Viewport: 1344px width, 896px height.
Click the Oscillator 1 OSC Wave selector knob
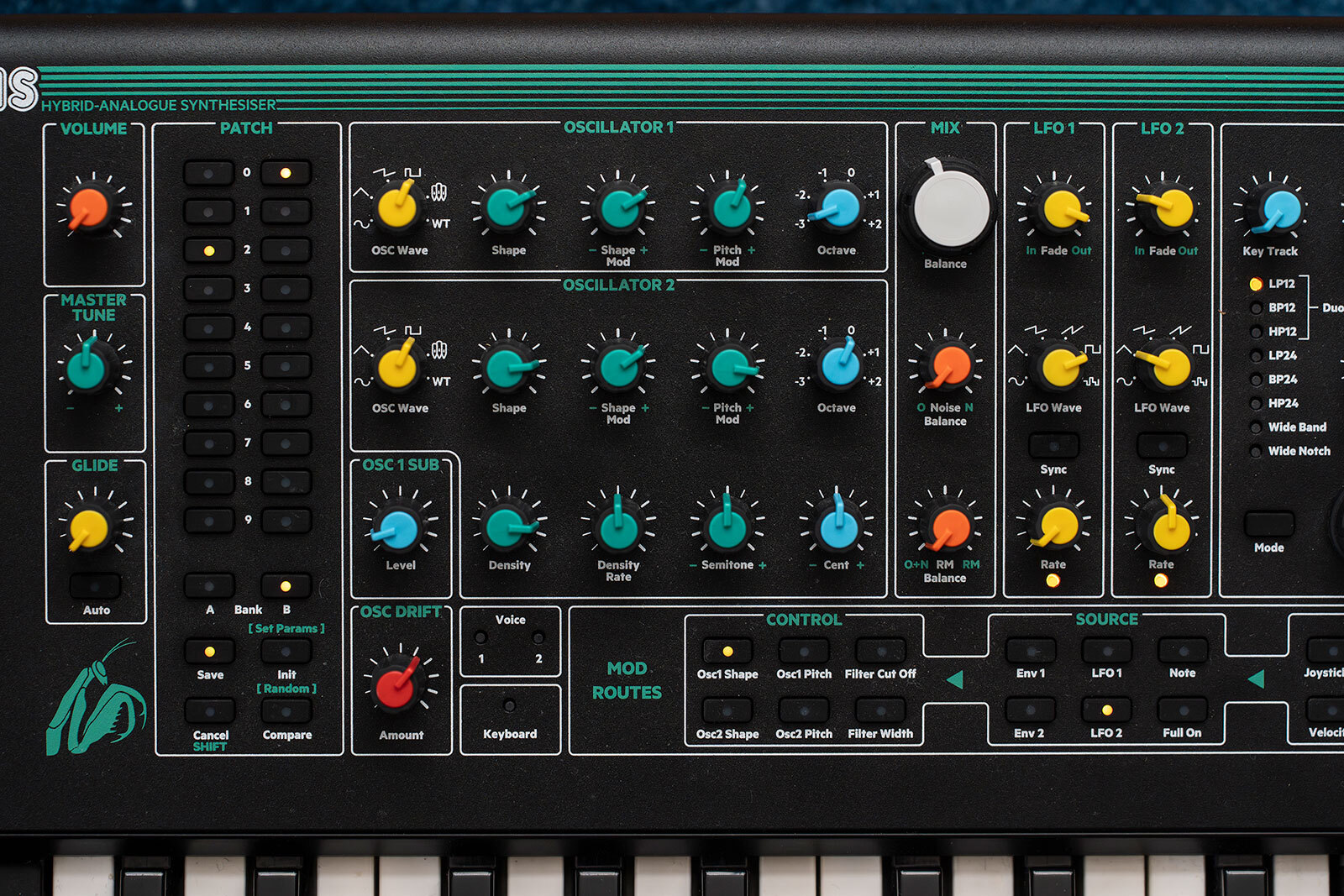(397, 207)
